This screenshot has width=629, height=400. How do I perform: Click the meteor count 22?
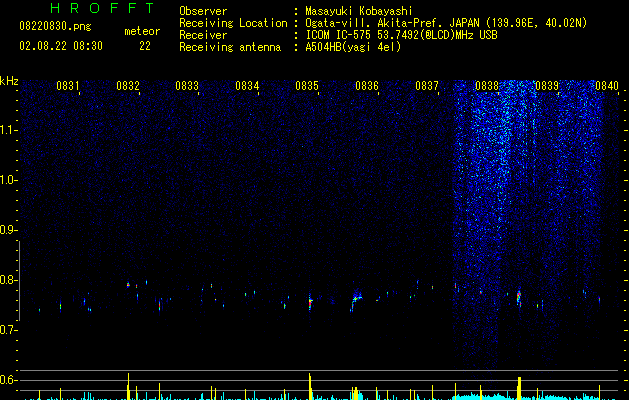point(145,46)
